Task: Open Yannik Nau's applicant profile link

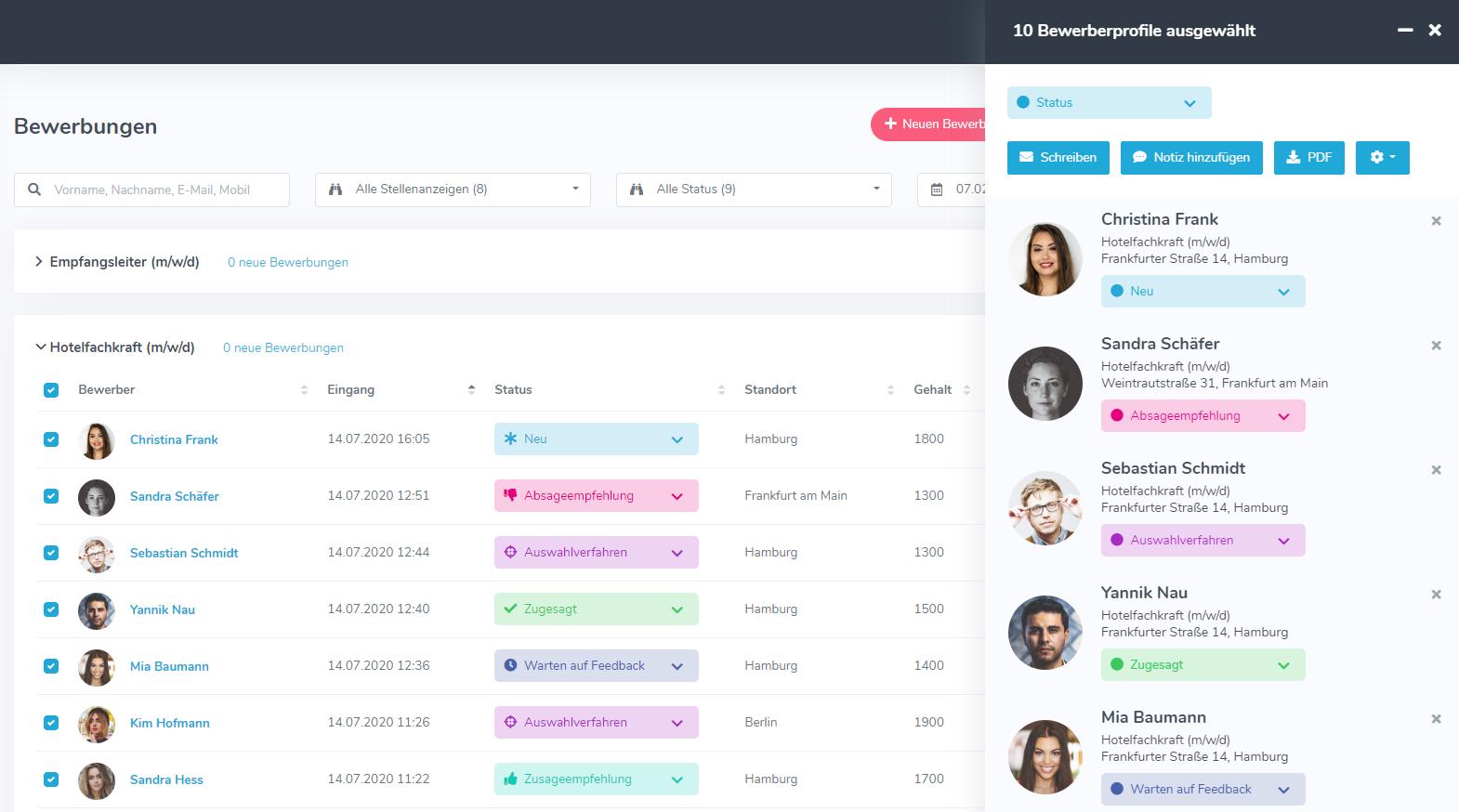Action: [163, 610]
